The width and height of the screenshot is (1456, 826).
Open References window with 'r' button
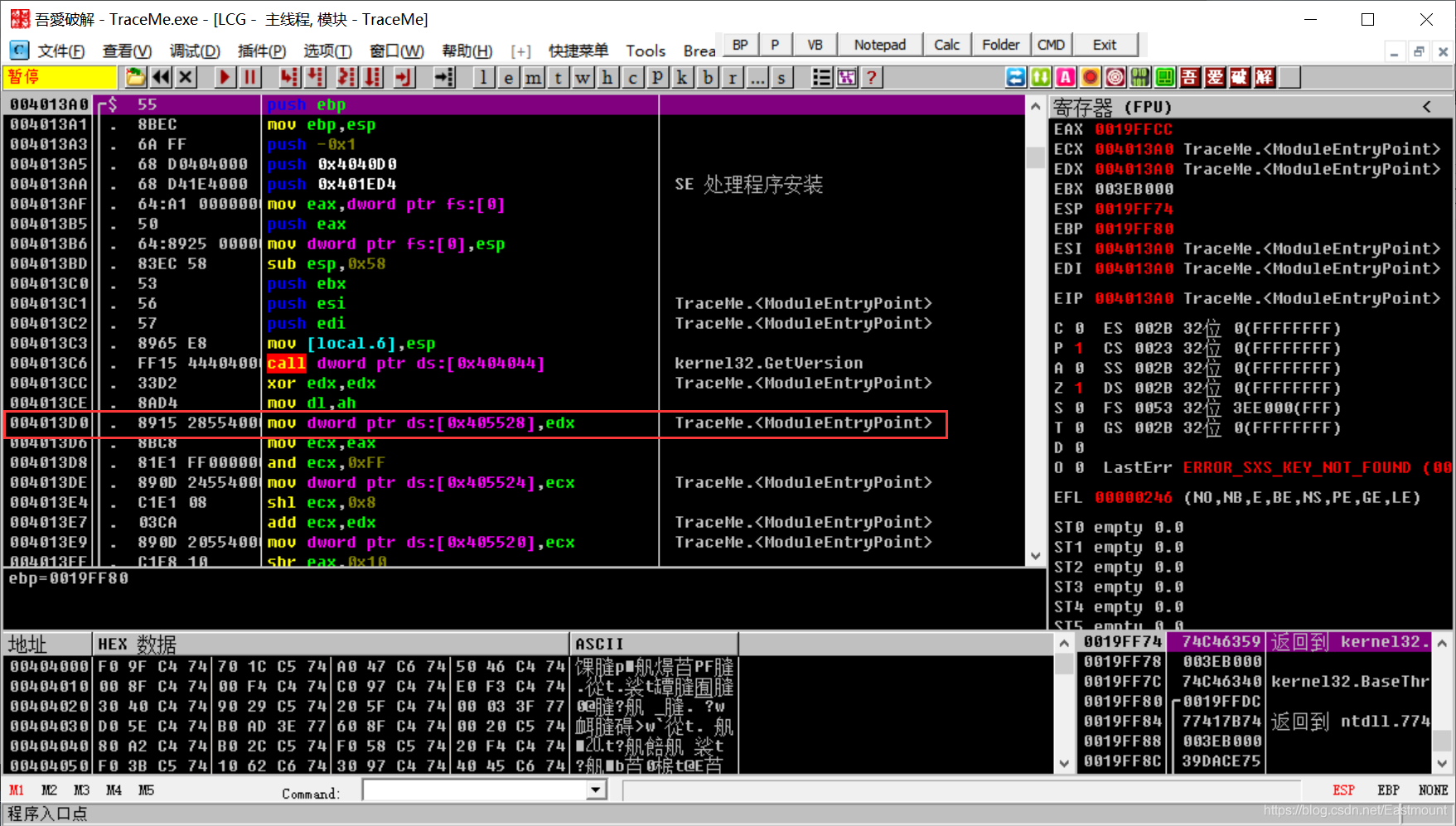point(732,78)
